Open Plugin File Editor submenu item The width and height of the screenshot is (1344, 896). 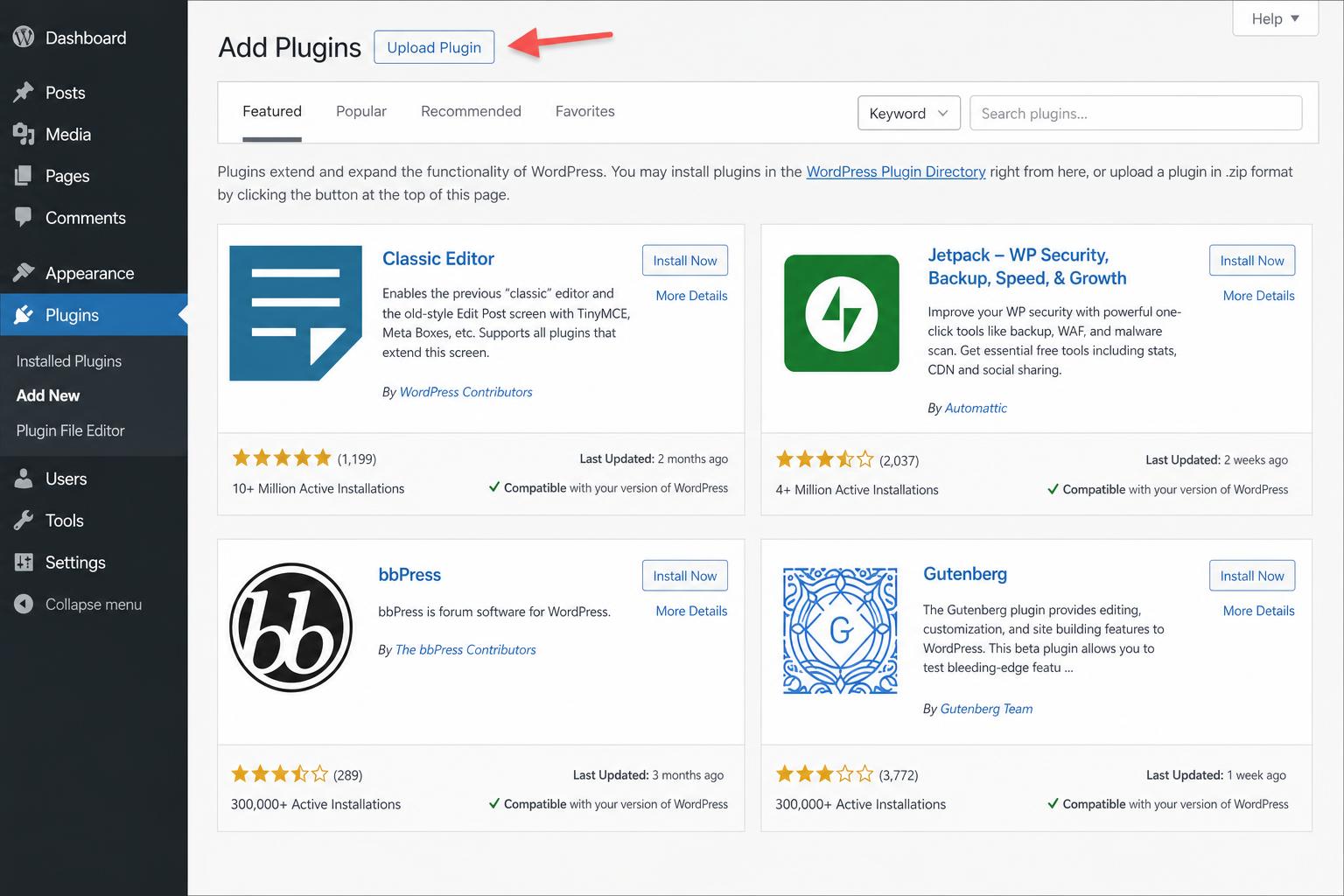70,430
